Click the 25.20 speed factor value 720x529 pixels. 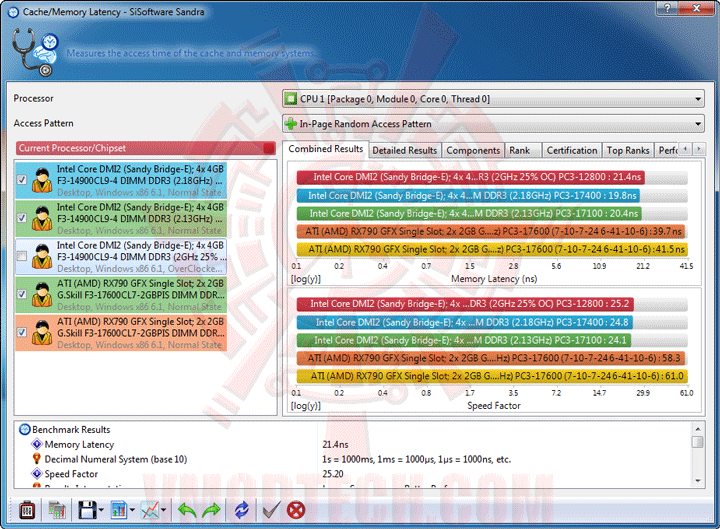pyautogui.click(x=333, y=474)
